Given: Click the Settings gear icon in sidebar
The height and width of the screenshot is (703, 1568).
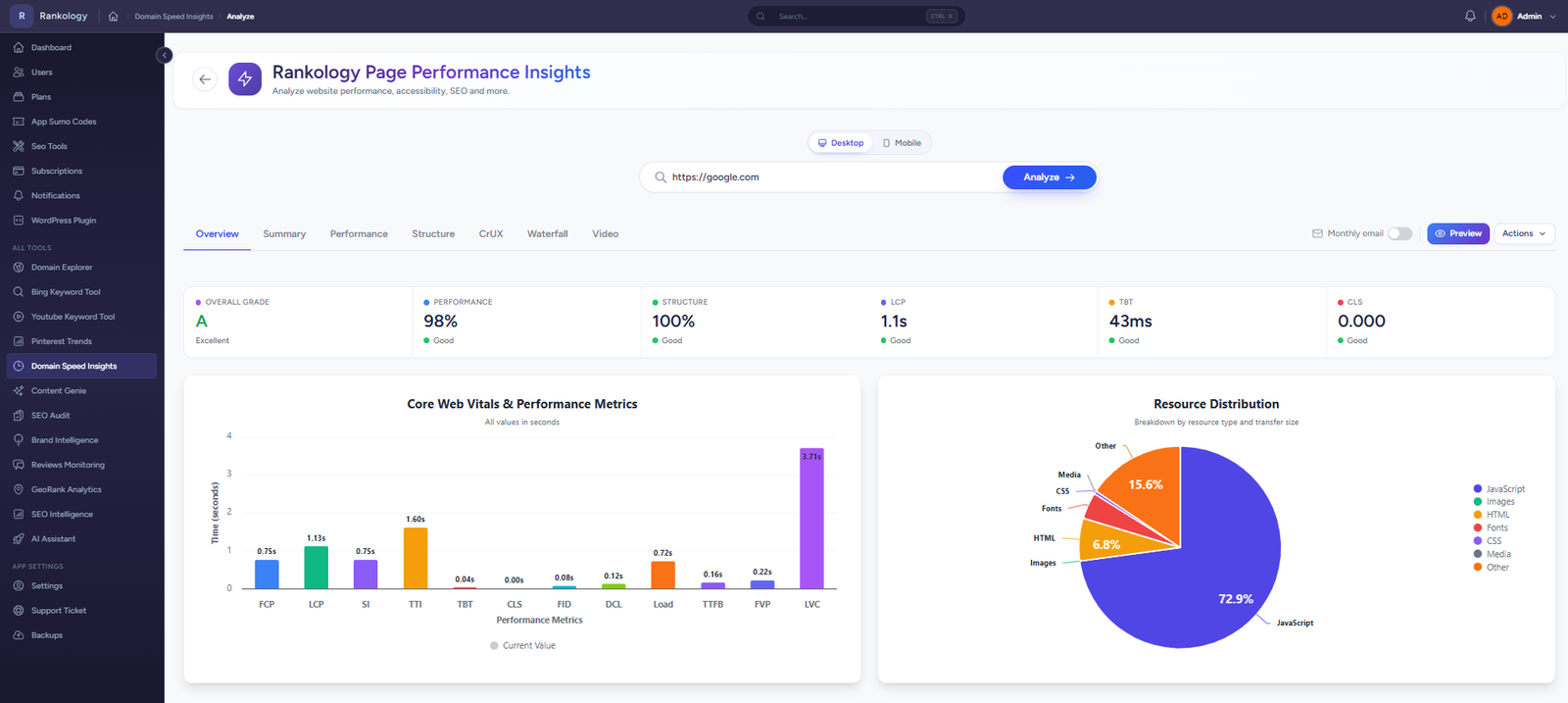Looking at the screenshot, I should point(19,585).
